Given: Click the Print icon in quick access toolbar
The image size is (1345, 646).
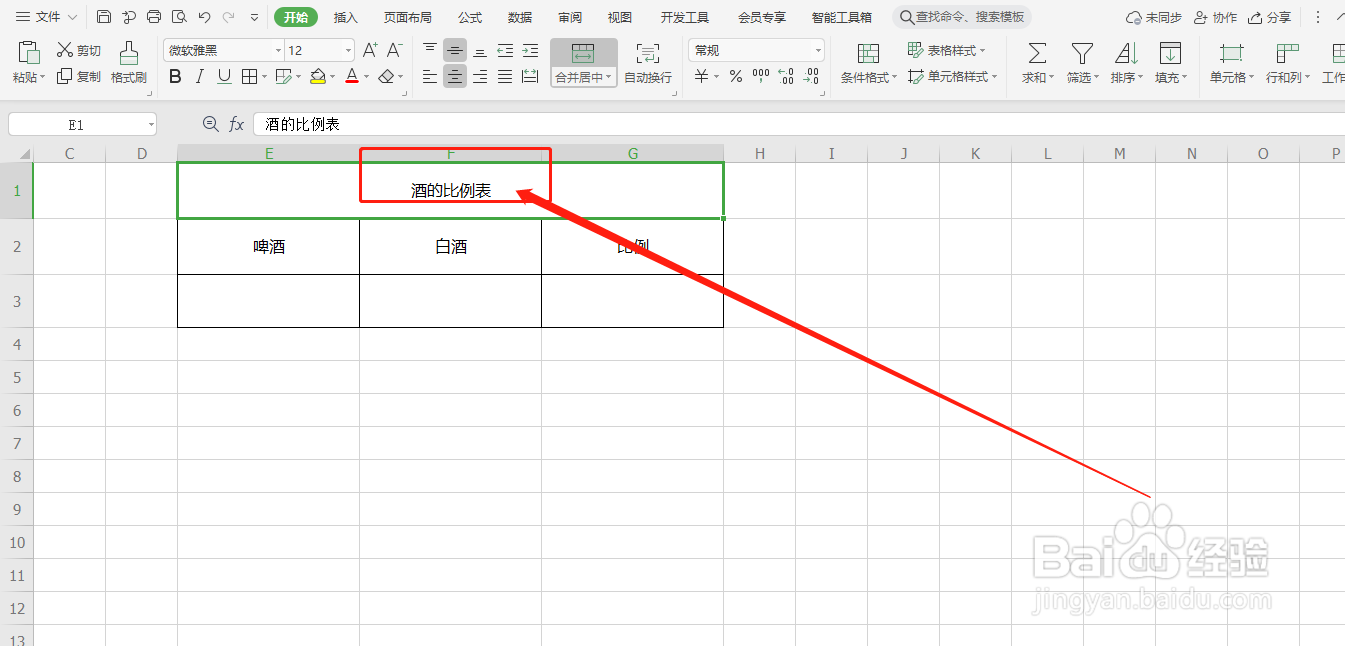Looking at the screenshot, I should 154,17.
